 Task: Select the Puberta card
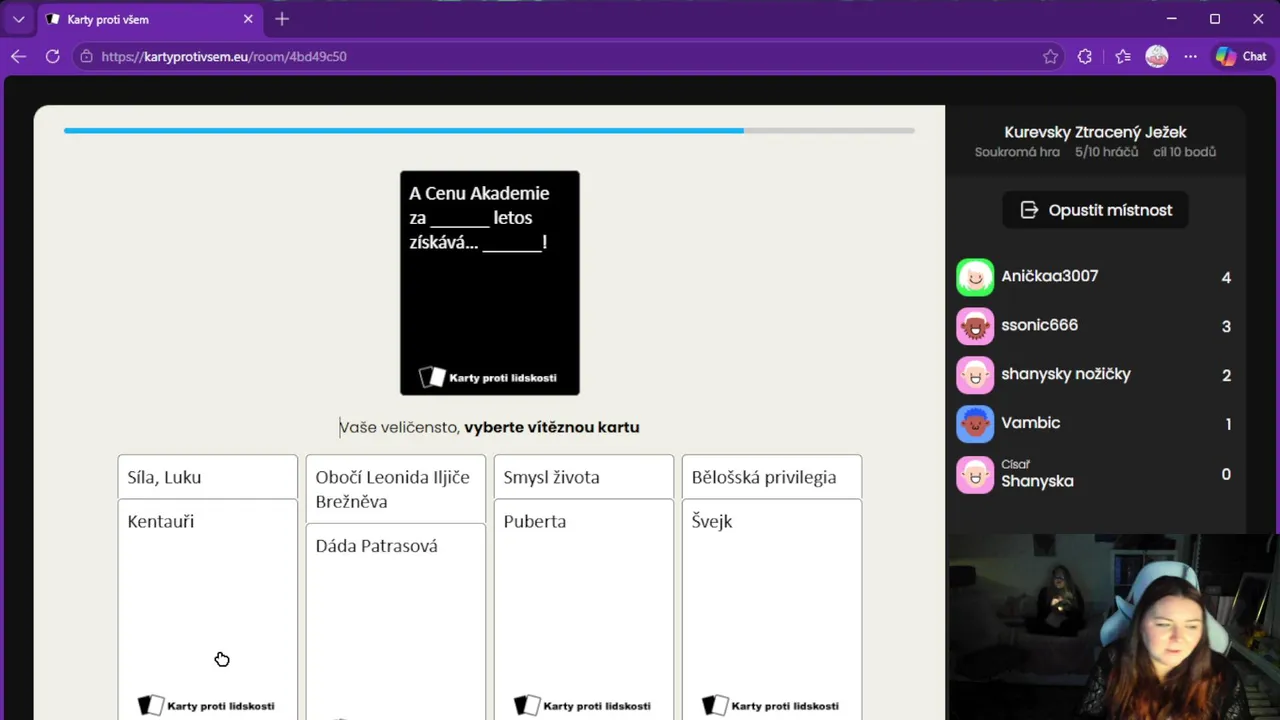pos(584,610)
